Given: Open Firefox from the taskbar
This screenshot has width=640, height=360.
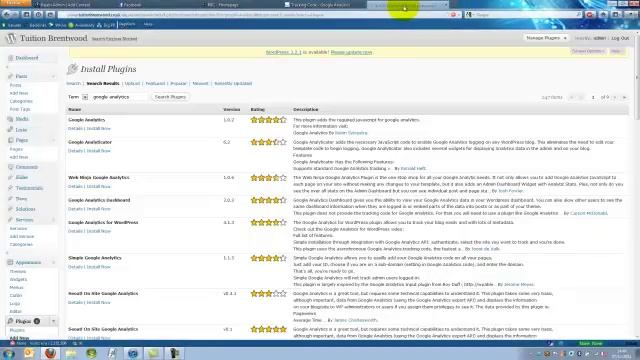Looking at the screenshot, I should coord(50,353).
